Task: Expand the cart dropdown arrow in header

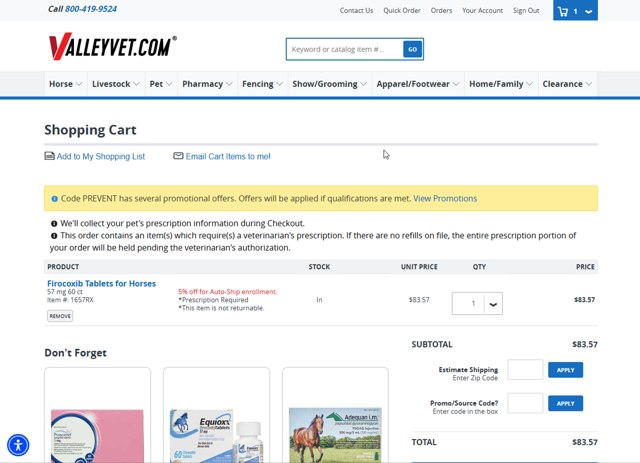Action: (x=589, y=12)
